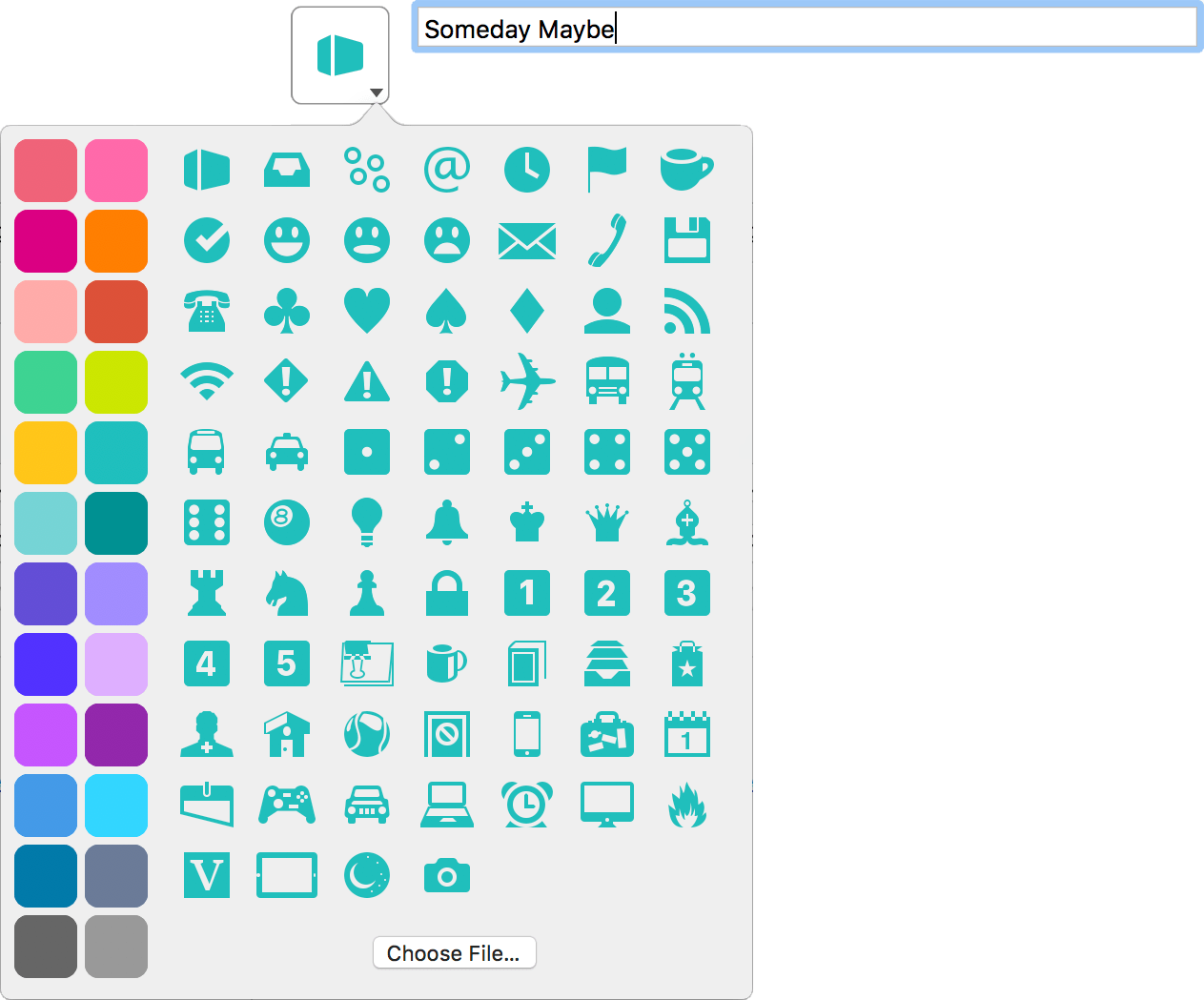Select the smartphone icon
Image resolution: width=1204 pixels, height=1000 pixels.
pyautogui.click(x=527, y=733)
